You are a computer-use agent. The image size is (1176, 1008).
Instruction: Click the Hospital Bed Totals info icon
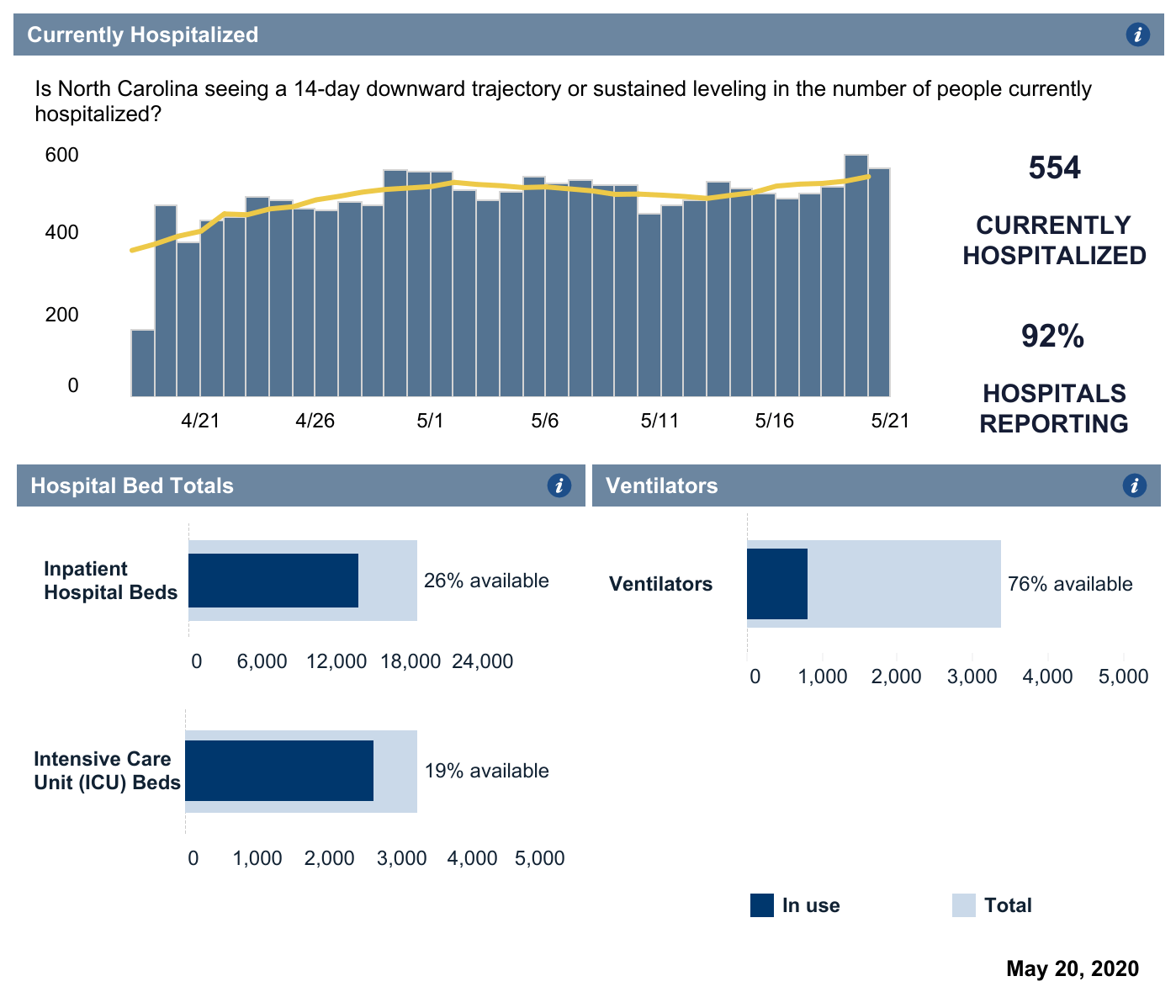point(559,485)
